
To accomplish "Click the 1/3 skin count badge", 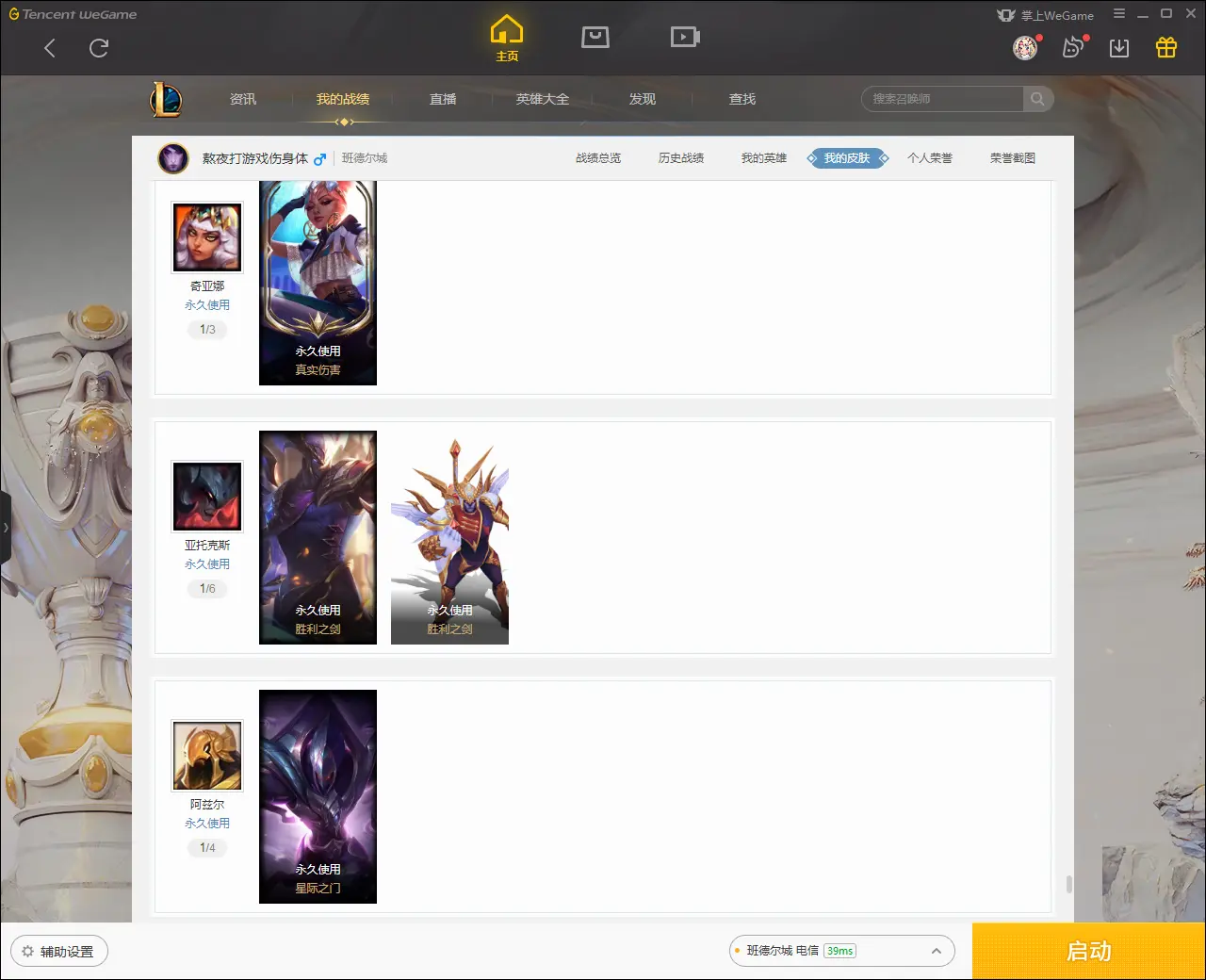I will (207, 330).
